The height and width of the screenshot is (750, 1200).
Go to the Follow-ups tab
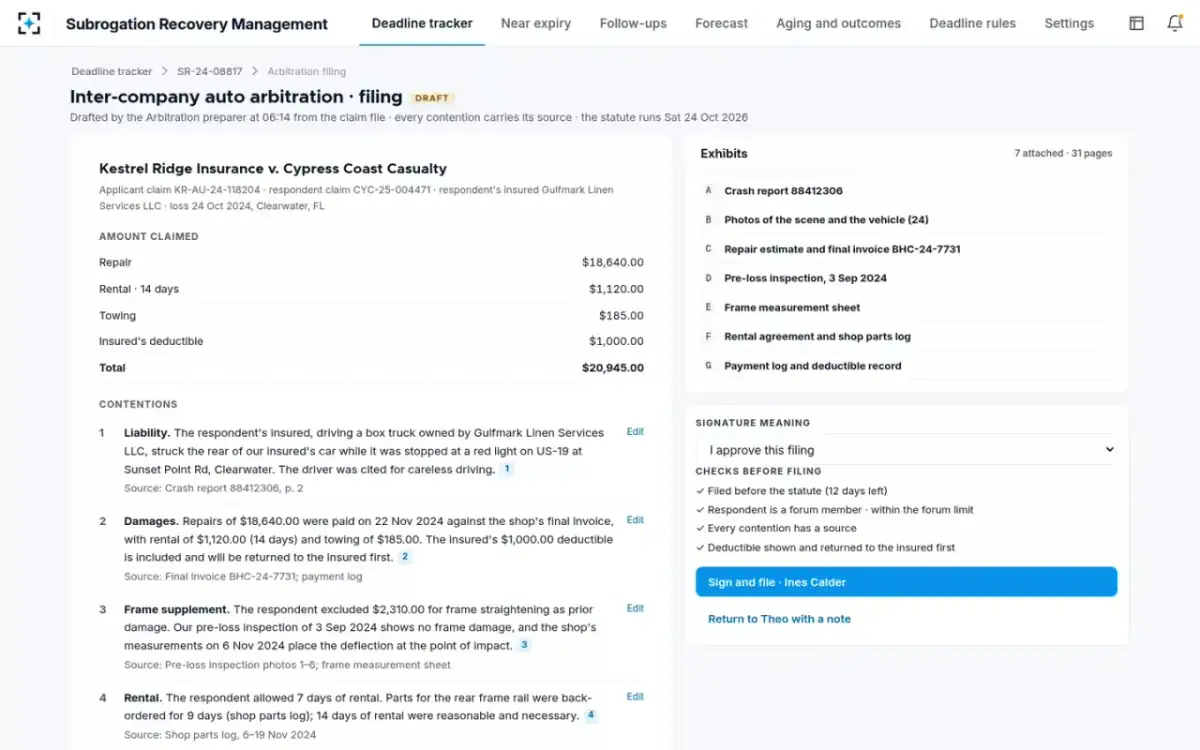coord(633,23)
